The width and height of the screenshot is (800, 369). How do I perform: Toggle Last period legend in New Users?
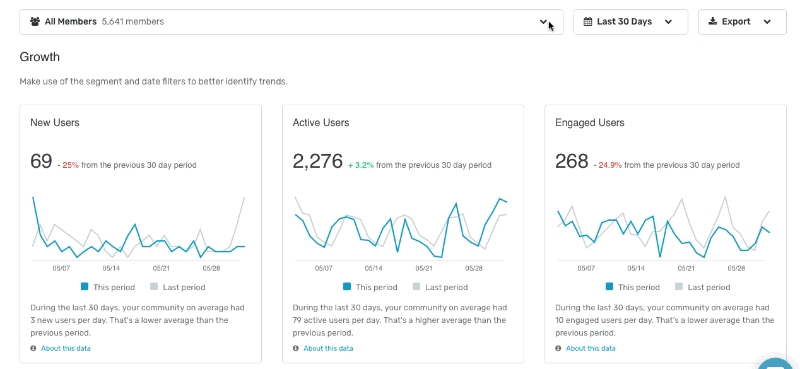178,287
